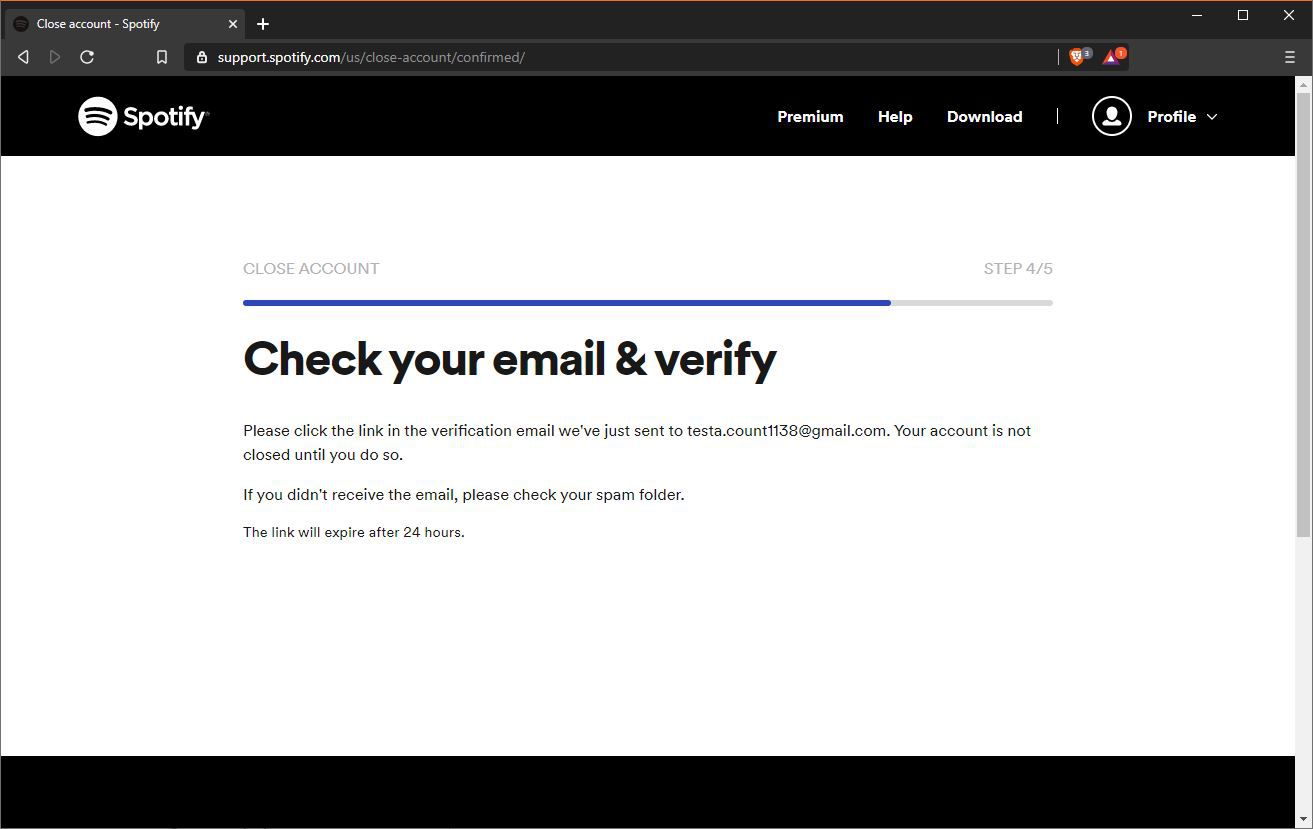This screenshot has width=1313, height=829.
Task: Click the 'STEP 4/5' label
Action: coord(1018,269)
